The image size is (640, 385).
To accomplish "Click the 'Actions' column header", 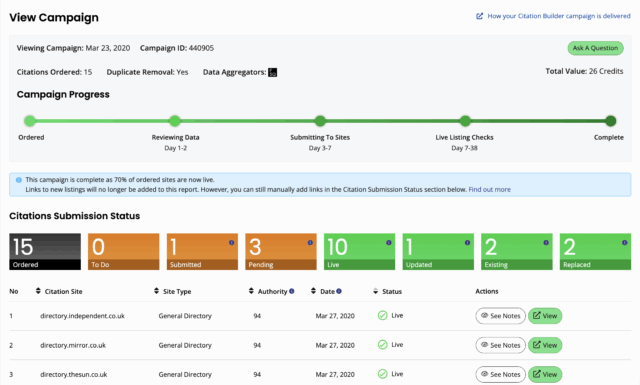I will click(x=487, y=291).
